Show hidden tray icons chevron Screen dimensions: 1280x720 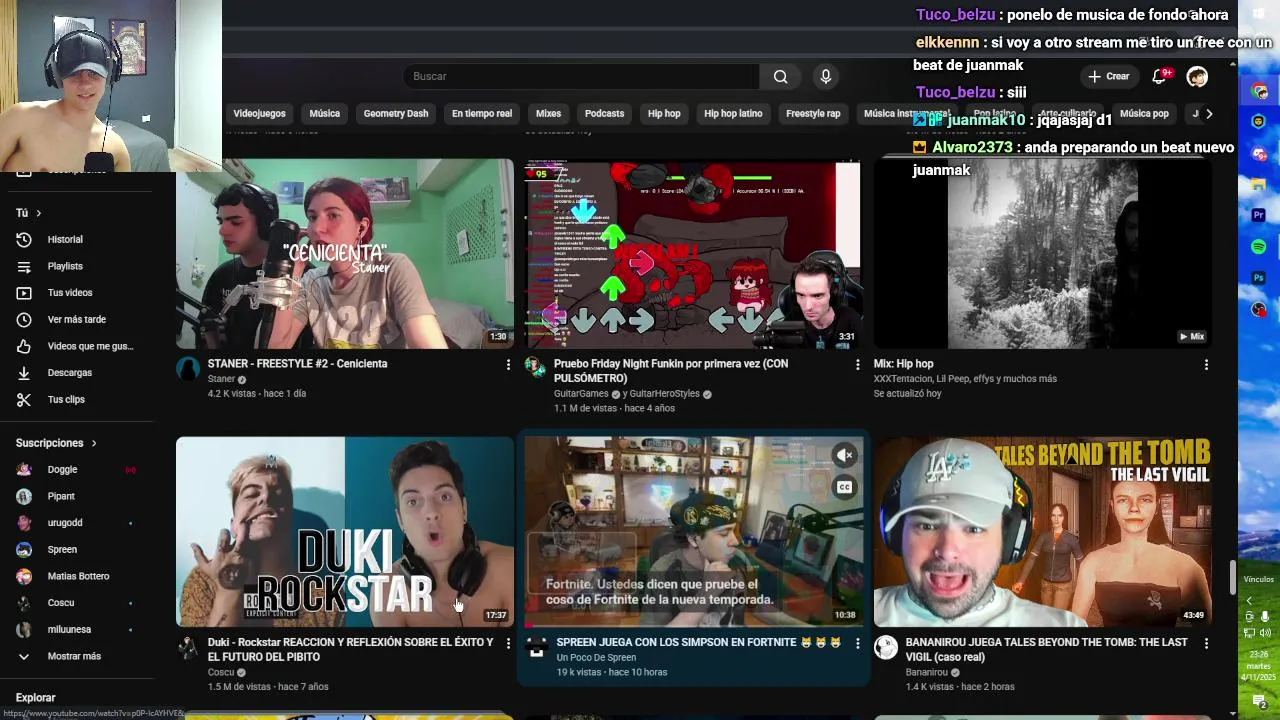coord(1249,600)
